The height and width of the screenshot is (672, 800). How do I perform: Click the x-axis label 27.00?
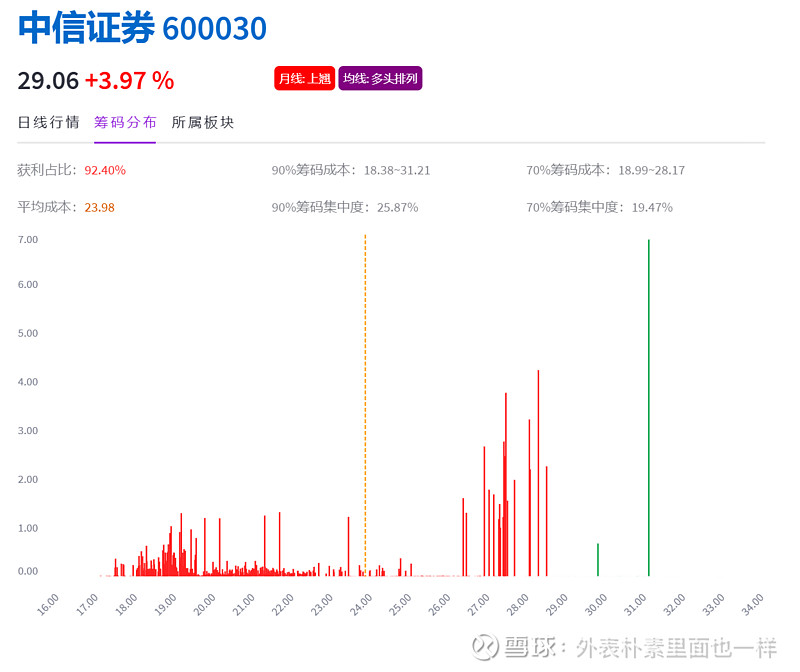479,605
